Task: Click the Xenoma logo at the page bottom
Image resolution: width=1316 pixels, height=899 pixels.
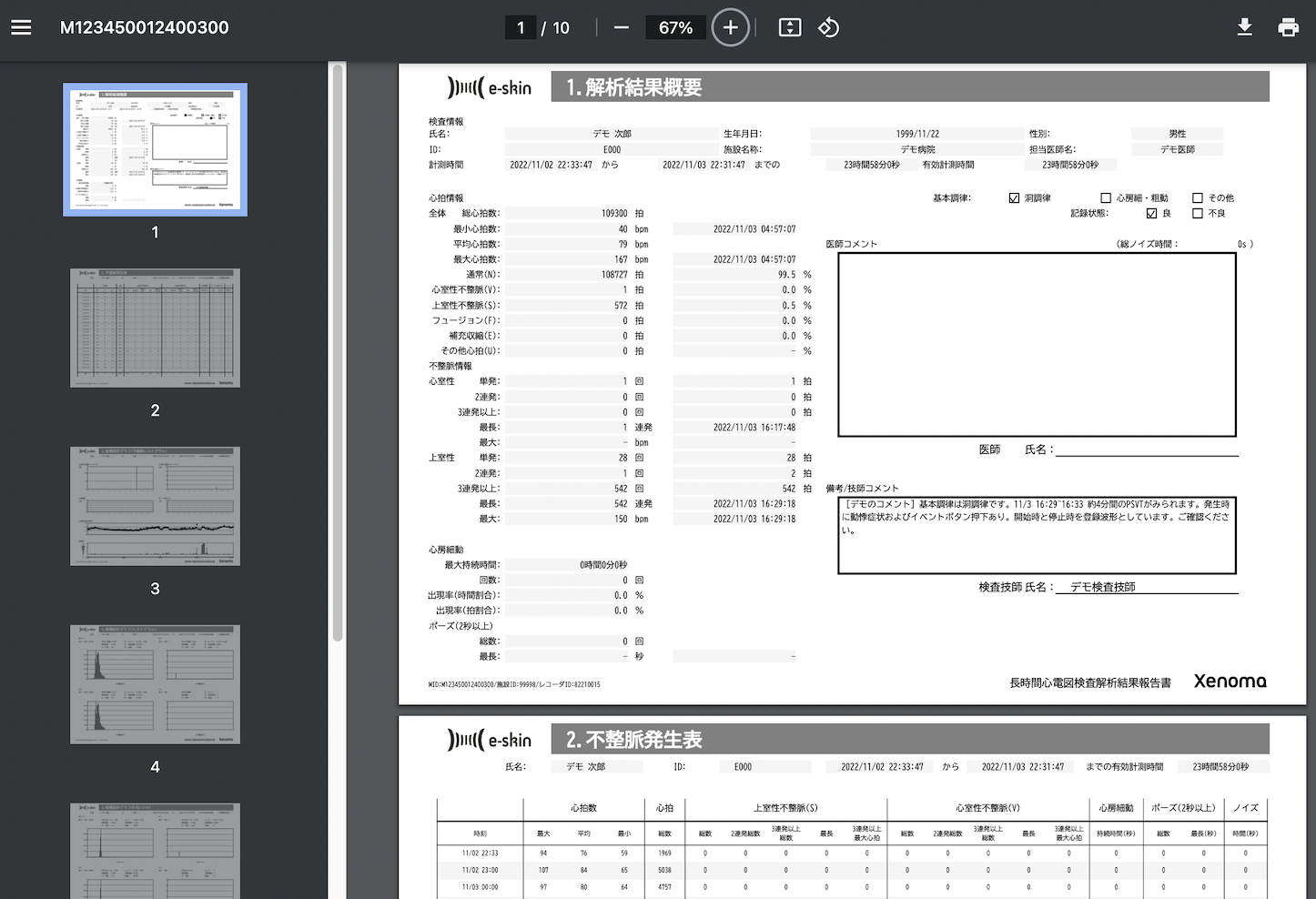Action: 1230,681
